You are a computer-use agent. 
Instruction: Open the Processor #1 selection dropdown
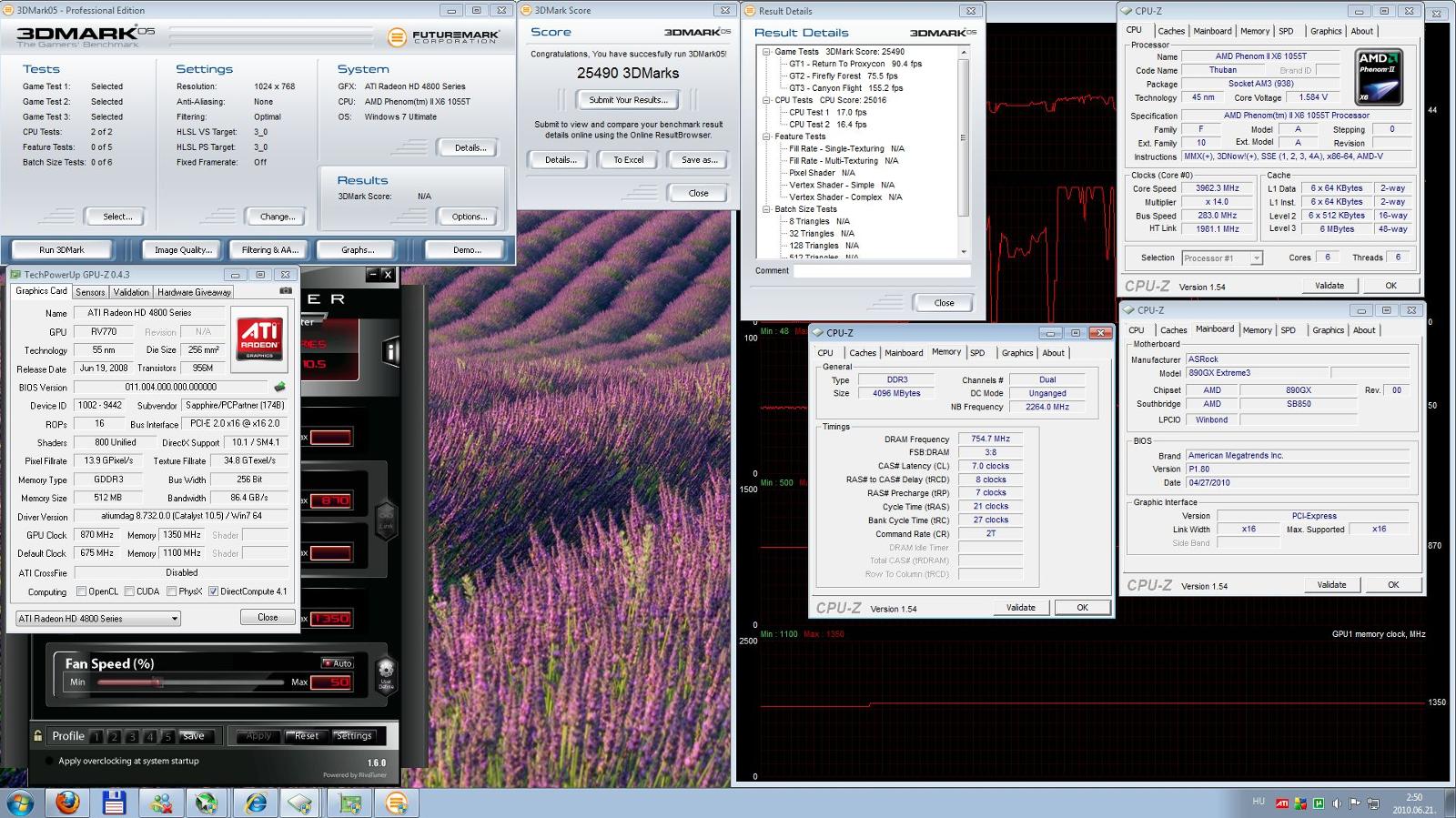(1222, 258)
